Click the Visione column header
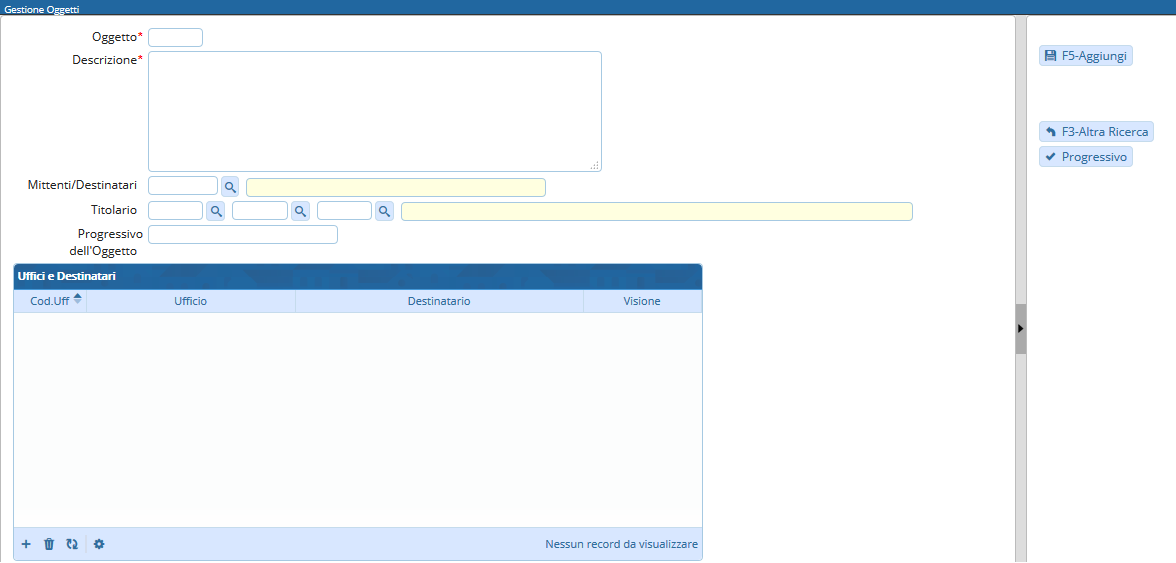 point(642,301)
